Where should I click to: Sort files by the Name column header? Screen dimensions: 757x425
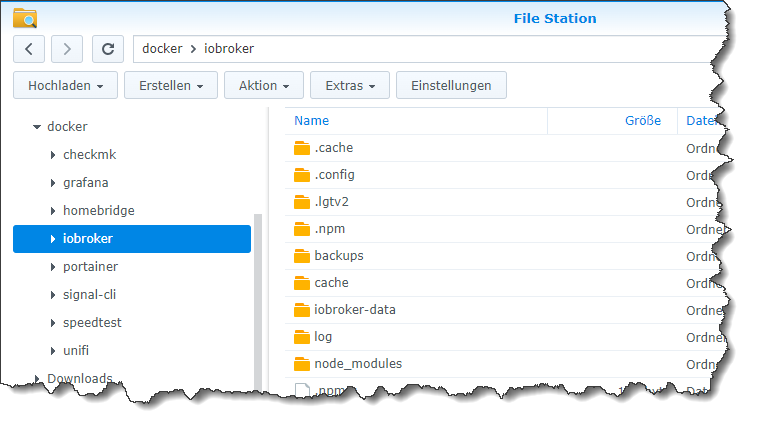click(x=312, y=121)
